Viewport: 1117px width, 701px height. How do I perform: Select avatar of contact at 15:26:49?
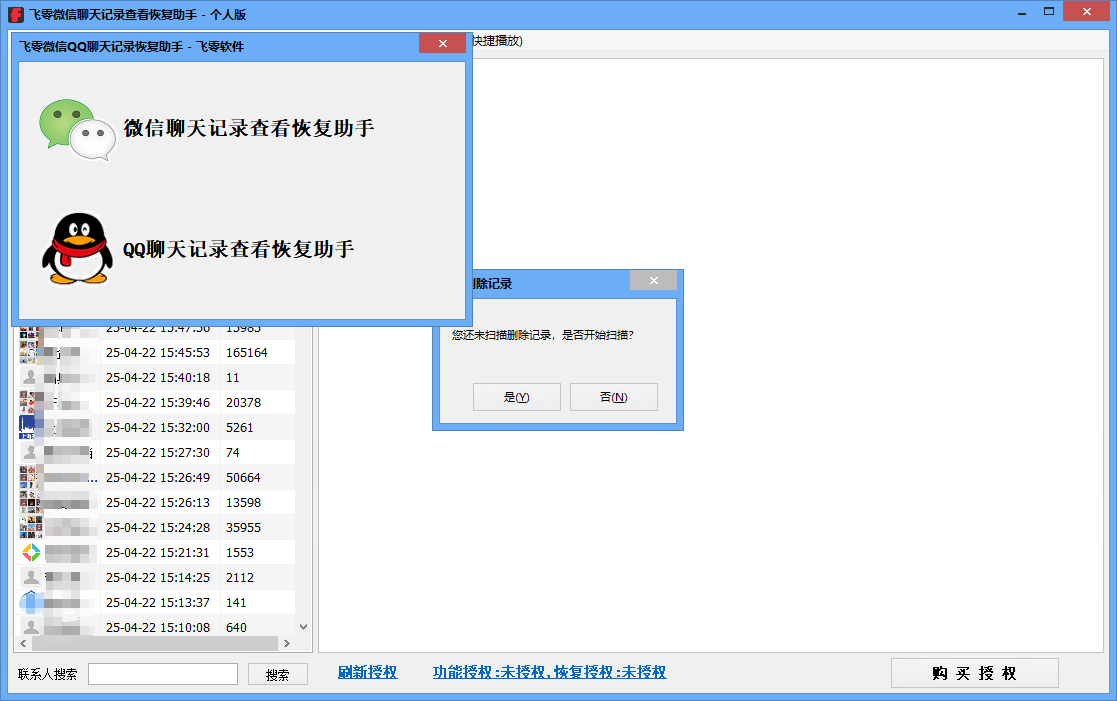tap(29, 477)
